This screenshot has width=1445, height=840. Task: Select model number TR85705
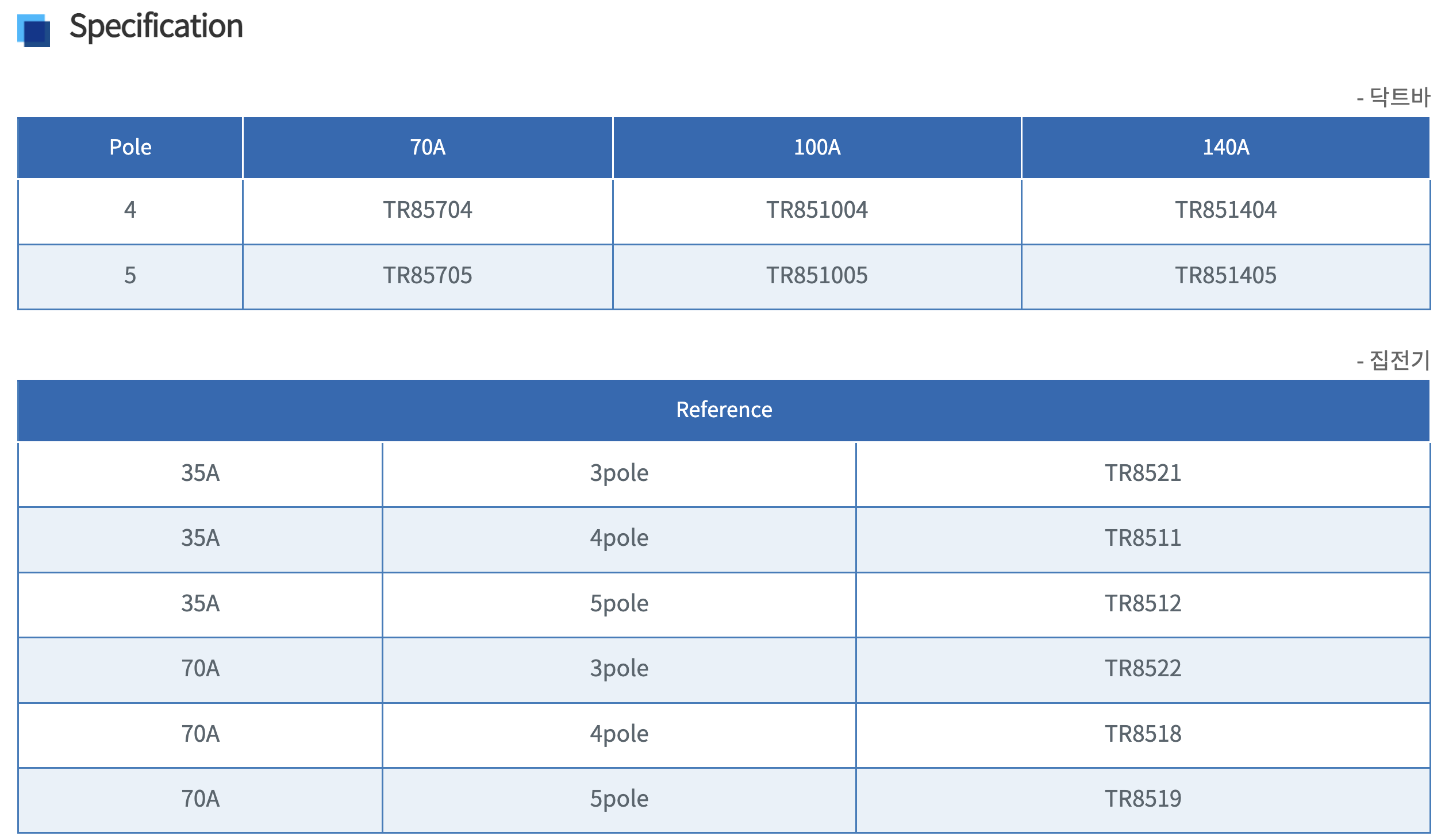click(x=428, y=276)
